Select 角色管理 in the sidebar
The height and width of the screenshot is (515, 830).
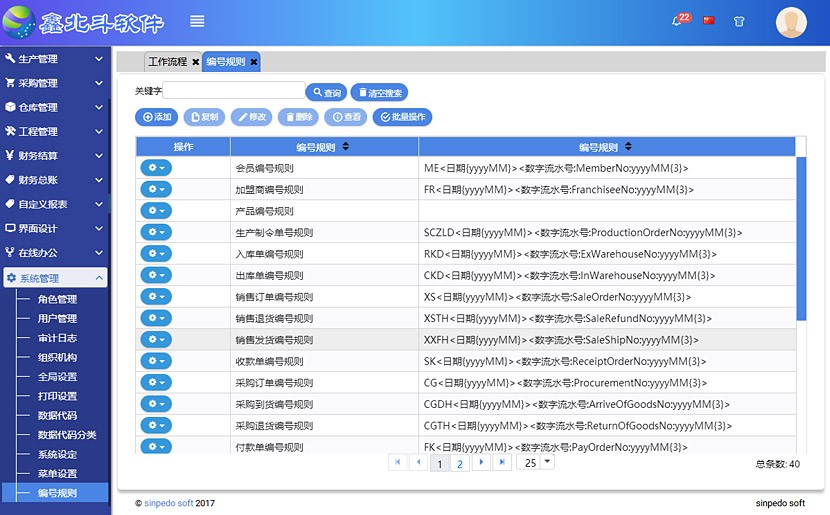(57, 299)
